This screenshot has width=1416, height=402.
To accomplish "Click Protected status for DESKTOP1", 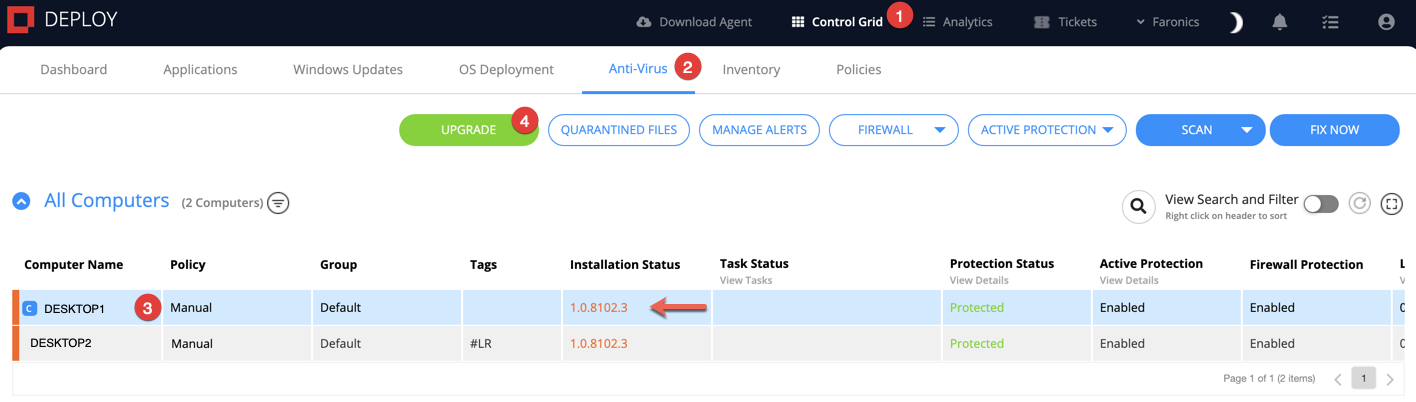I will tap(977, 308).
